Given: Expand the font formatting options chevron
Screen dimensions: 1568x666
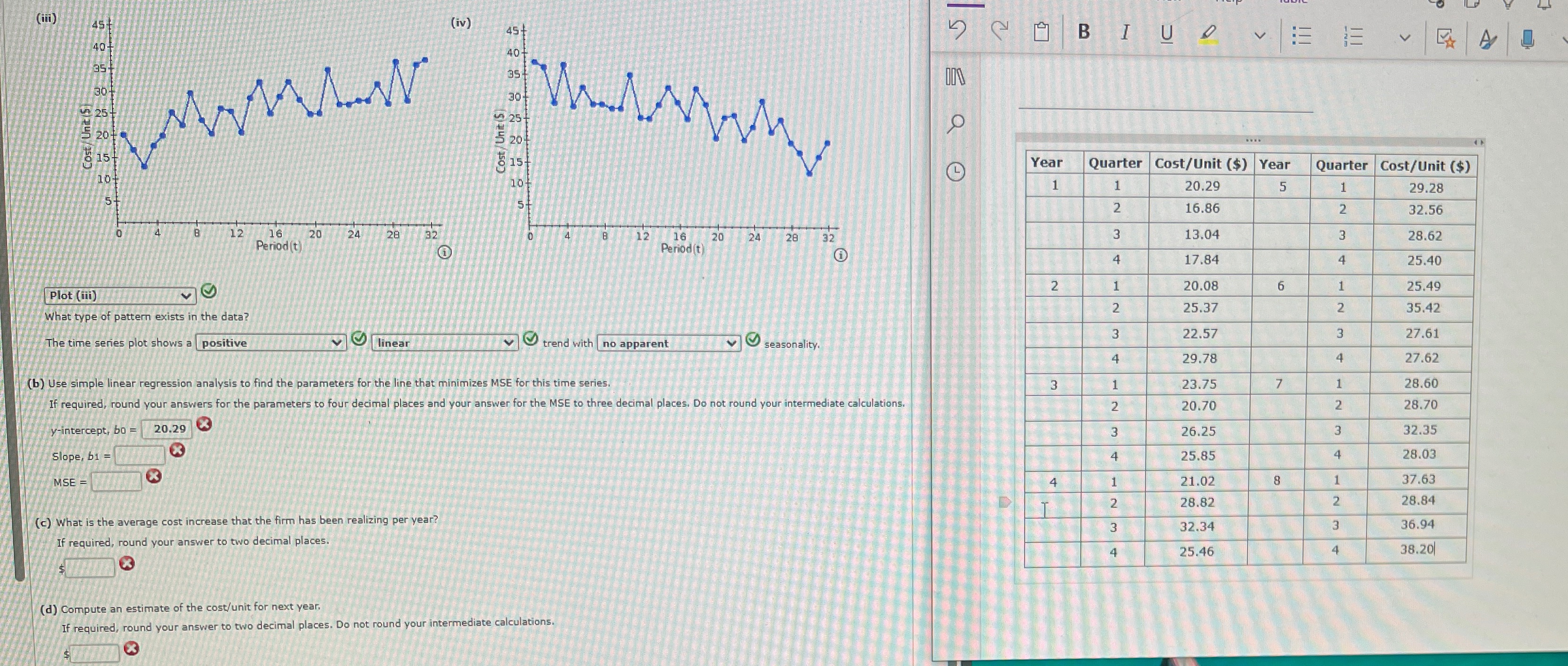Looking at the screenshot, I should click(x=1260, y=36).
